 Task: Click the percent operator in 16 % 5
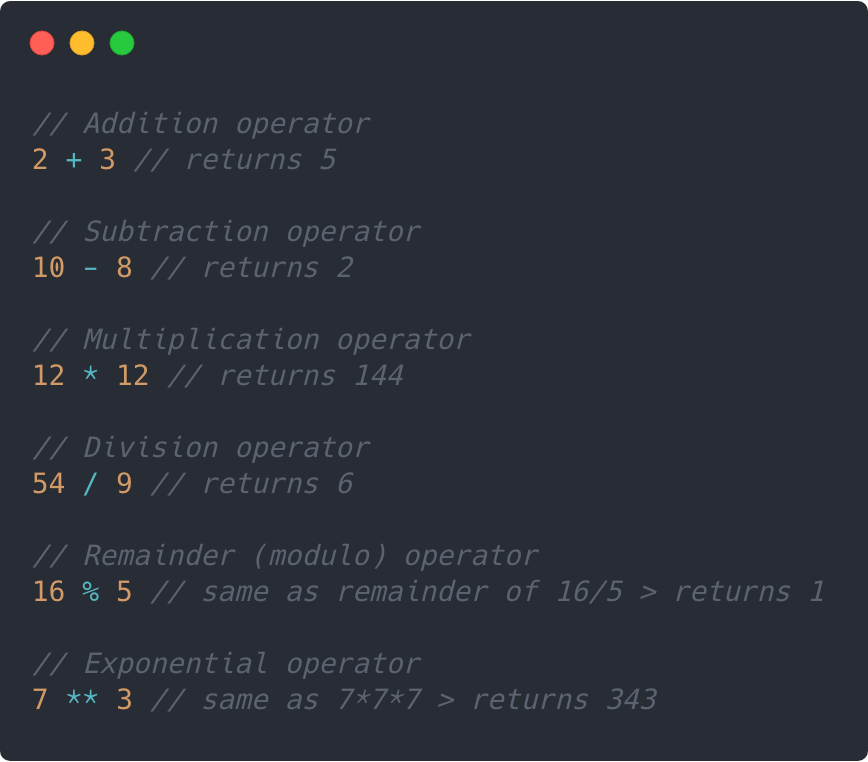pos(91,592)
